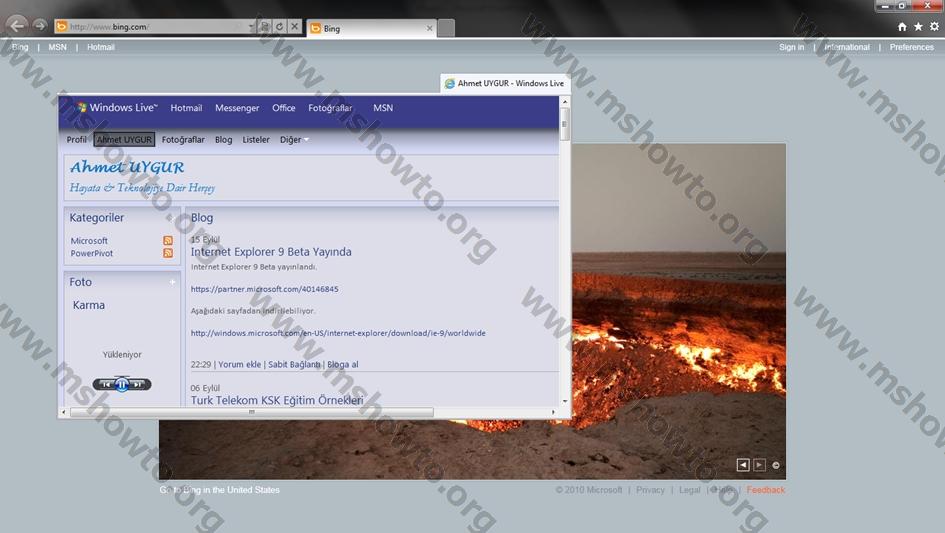Click the Bing favicon in address bar
Image resolution: width=945 pixels, height=533 pixels.
[x=61, y=27]
